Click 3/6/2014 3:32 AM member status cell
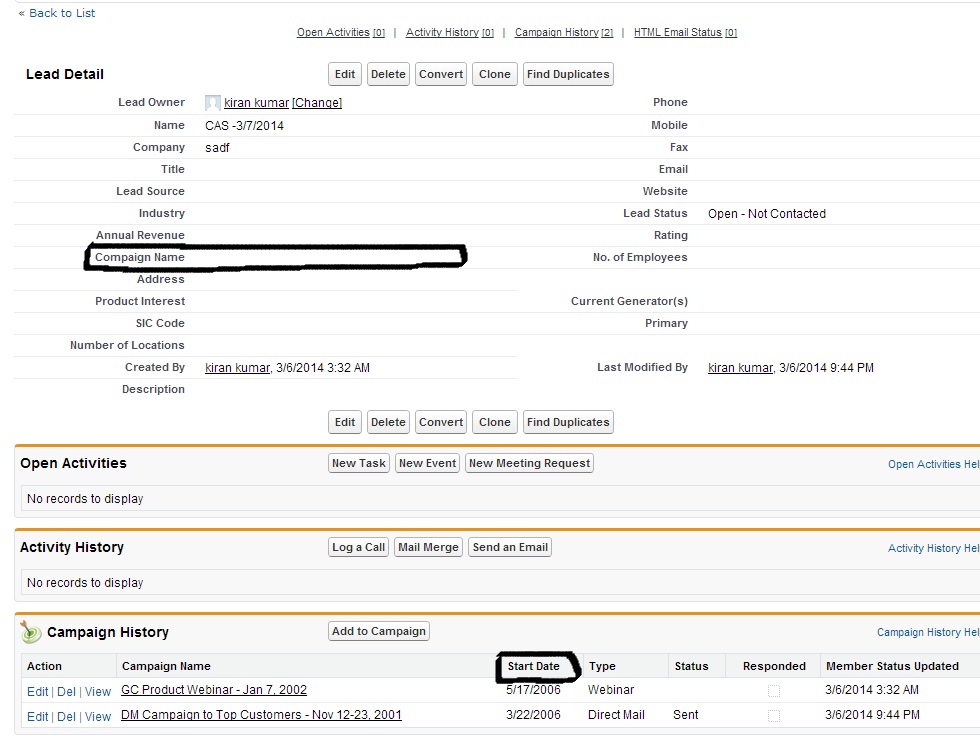The image size is (980, 736). pyautogui.click(x=872, y=690)
